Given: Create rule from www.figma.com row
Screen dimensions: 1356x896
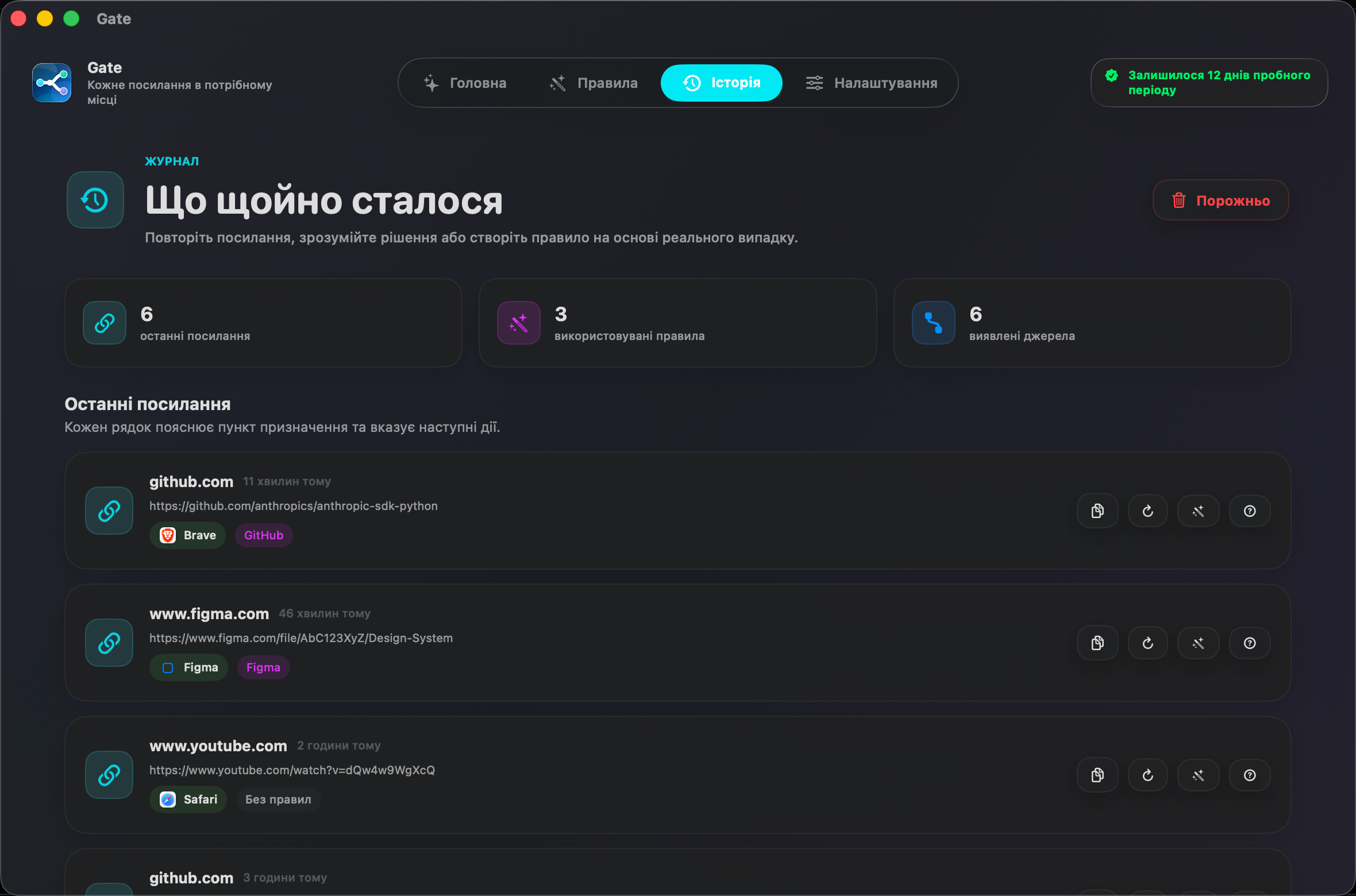Looking at the screenshot, I should click(x=1199, y=643).
